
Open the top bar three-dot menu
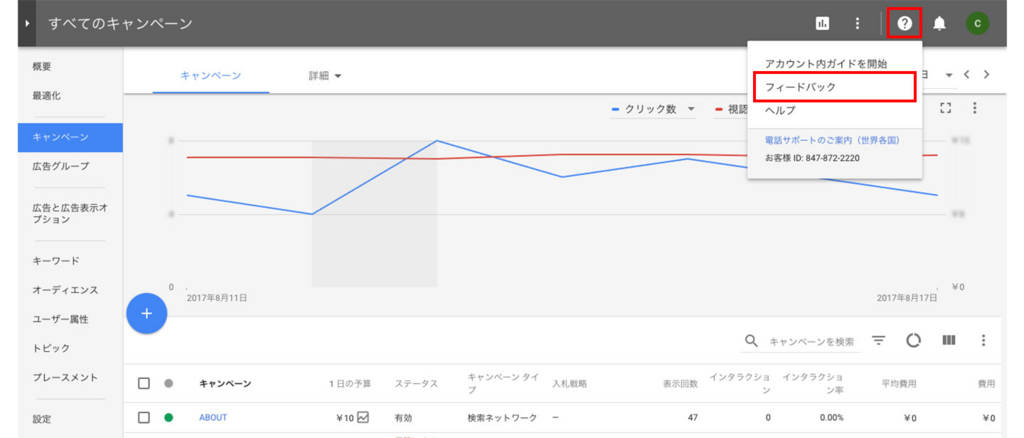click(x=857, y=23)
